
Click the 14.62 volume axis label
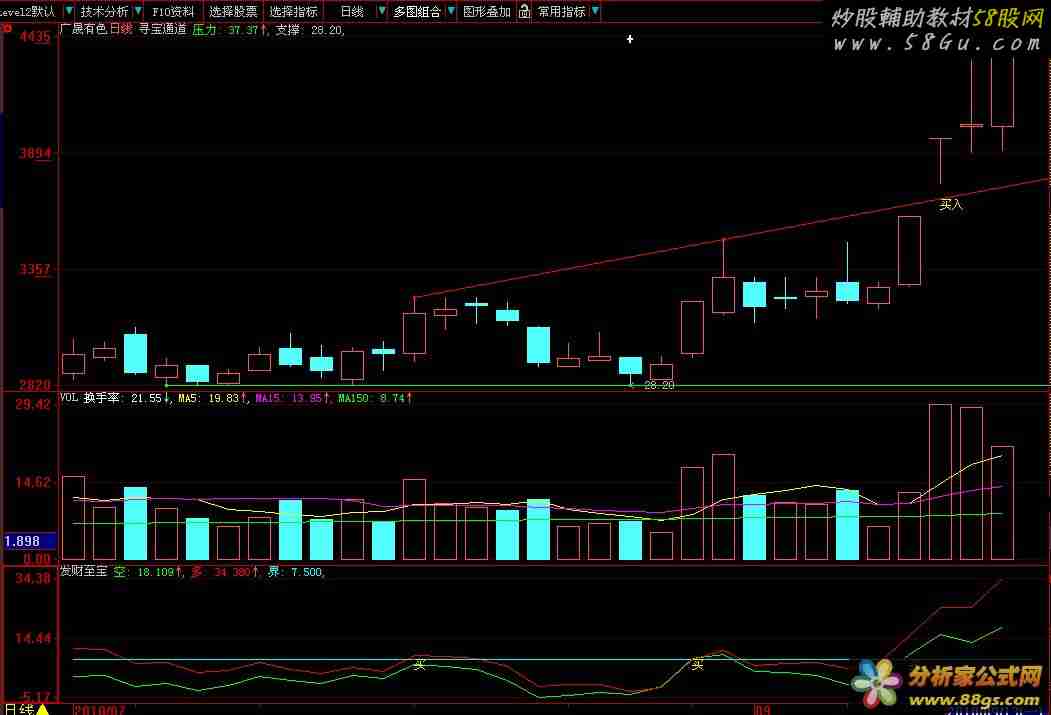[33, 482]
